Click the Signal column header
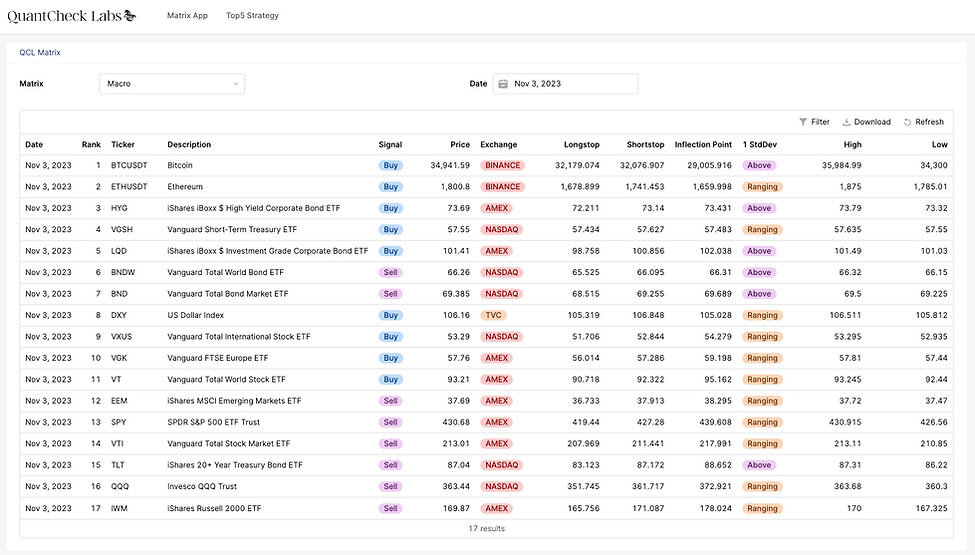This screenshot has width=975, height=555. pyautogui.click(x=390, y=144)
